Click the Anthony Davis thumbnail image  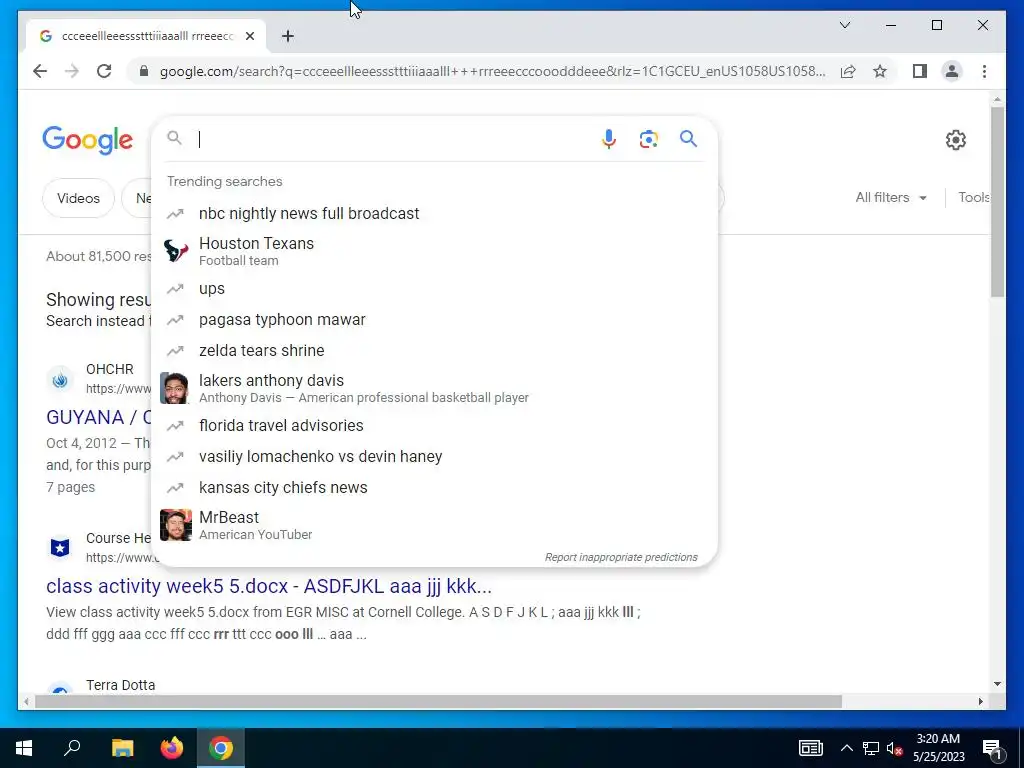click(x=174, y=389)
